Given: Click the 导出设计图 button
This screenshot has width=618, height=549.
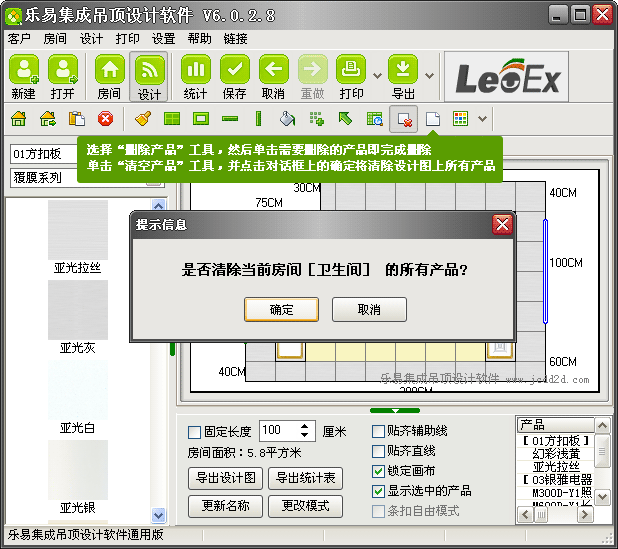Looking at the screenshot, I should tap(225, 478).
